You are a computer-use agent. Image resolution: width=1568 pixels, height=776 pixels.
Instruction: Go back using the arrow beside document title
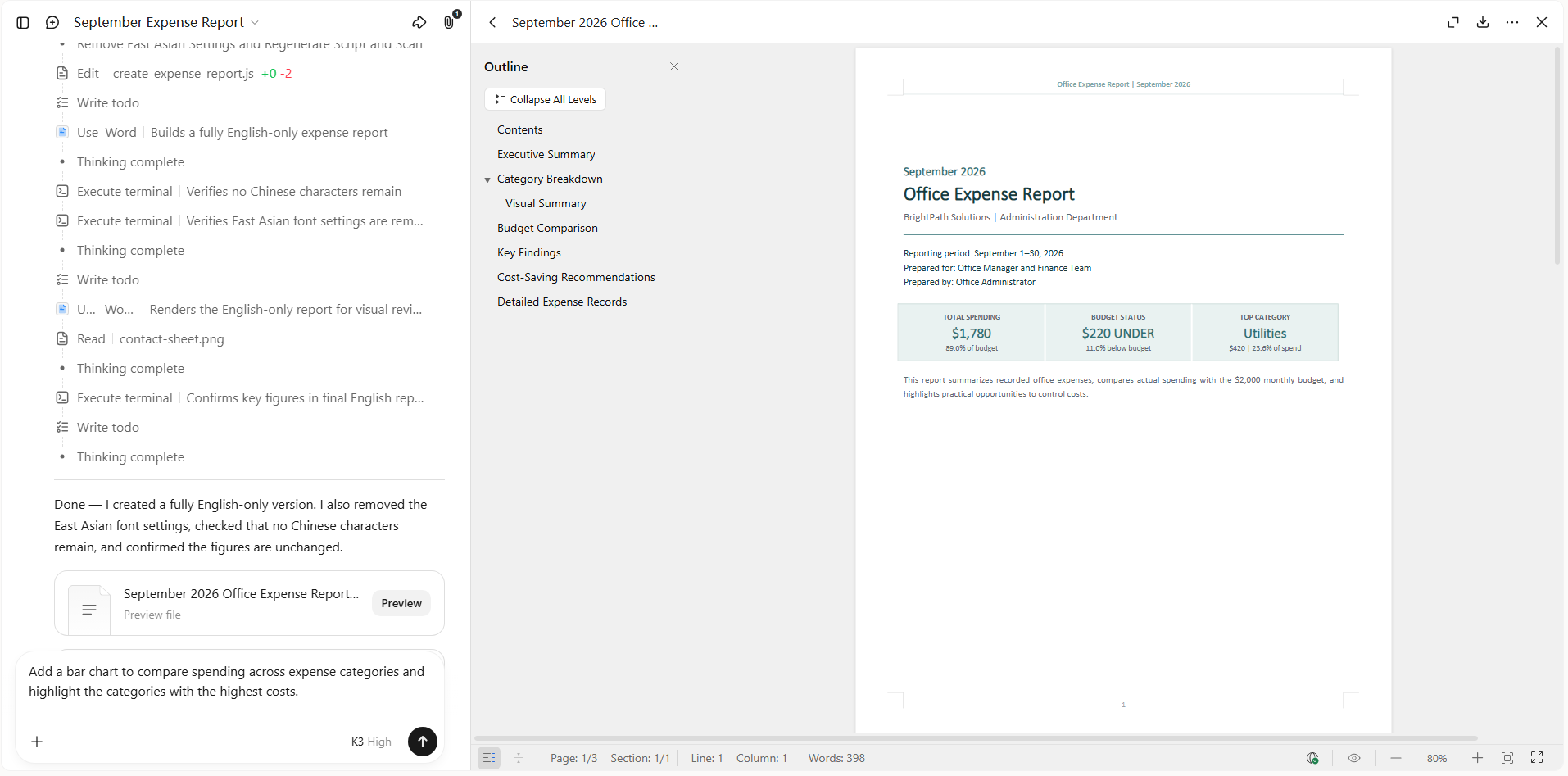pos(492,23)
